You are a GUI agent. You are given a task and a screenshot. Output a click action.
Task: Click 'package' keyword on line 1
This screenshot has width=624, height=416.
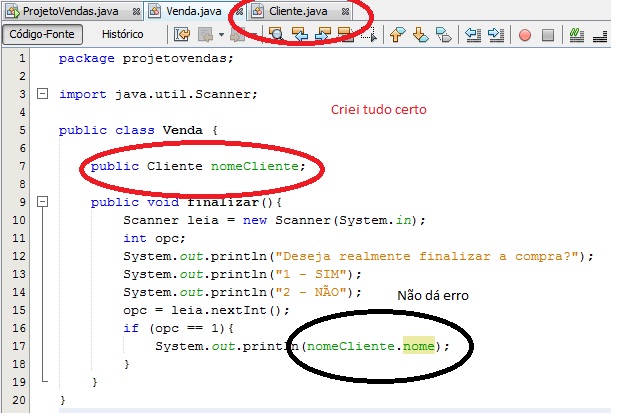(86, 59)
